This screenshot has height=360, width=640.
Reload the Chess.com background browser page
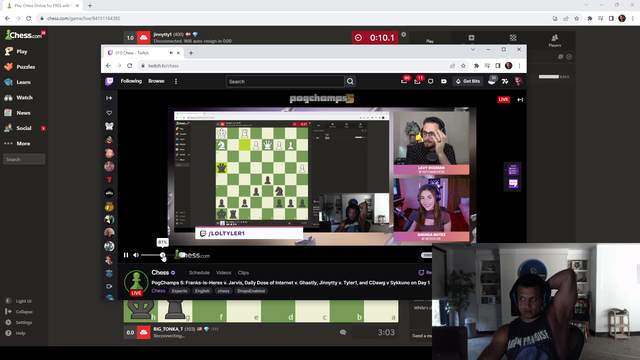(x=29, y=18)
